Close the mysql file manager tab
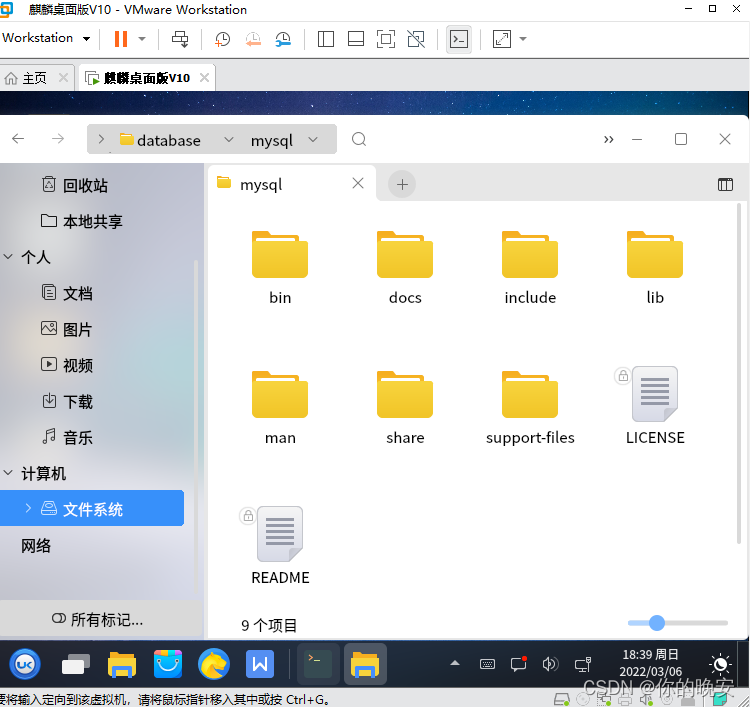Viewport: 750px width, 707px height. 358,183
